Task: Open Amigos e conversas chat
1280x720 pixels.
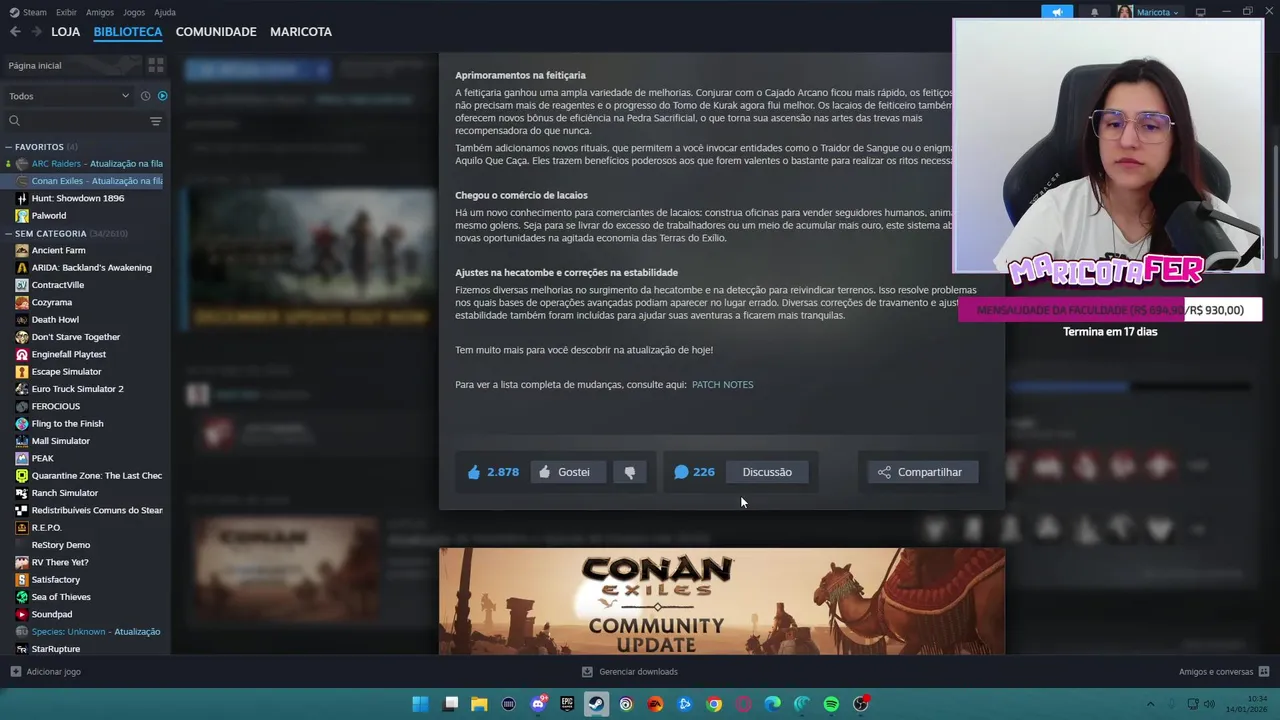Action: [x=1224, y=672]
